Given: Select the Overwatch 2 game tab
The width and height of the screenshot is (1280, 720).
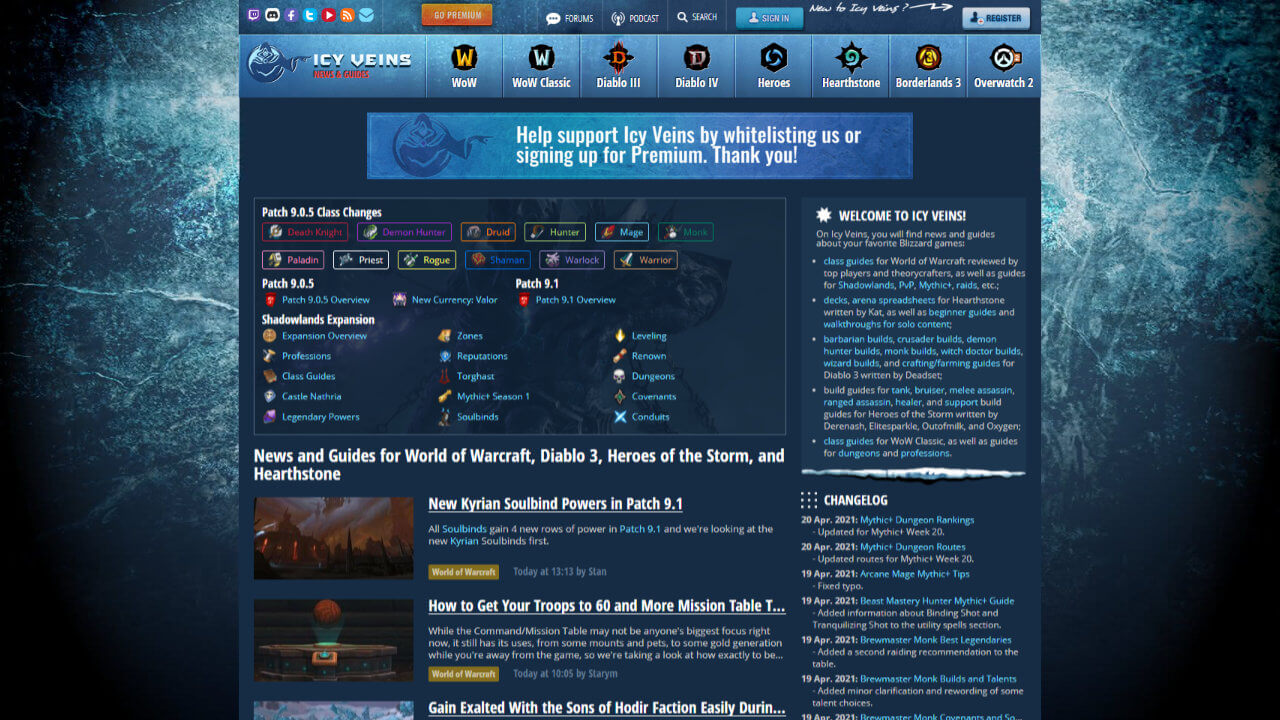Looking at the screenshot, I should click(x=1004, y=66).
